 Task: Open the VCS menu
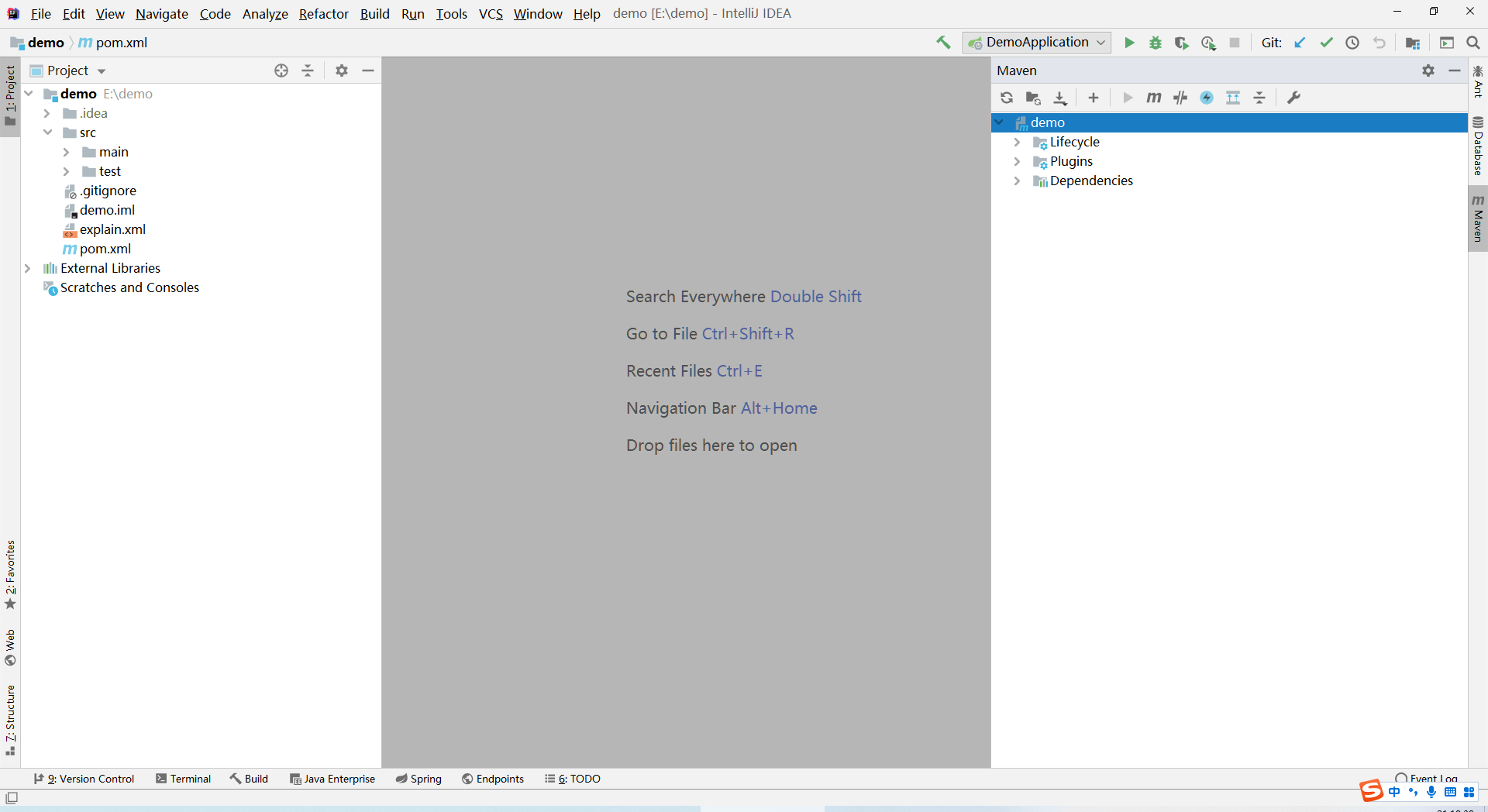pos(491,13)
